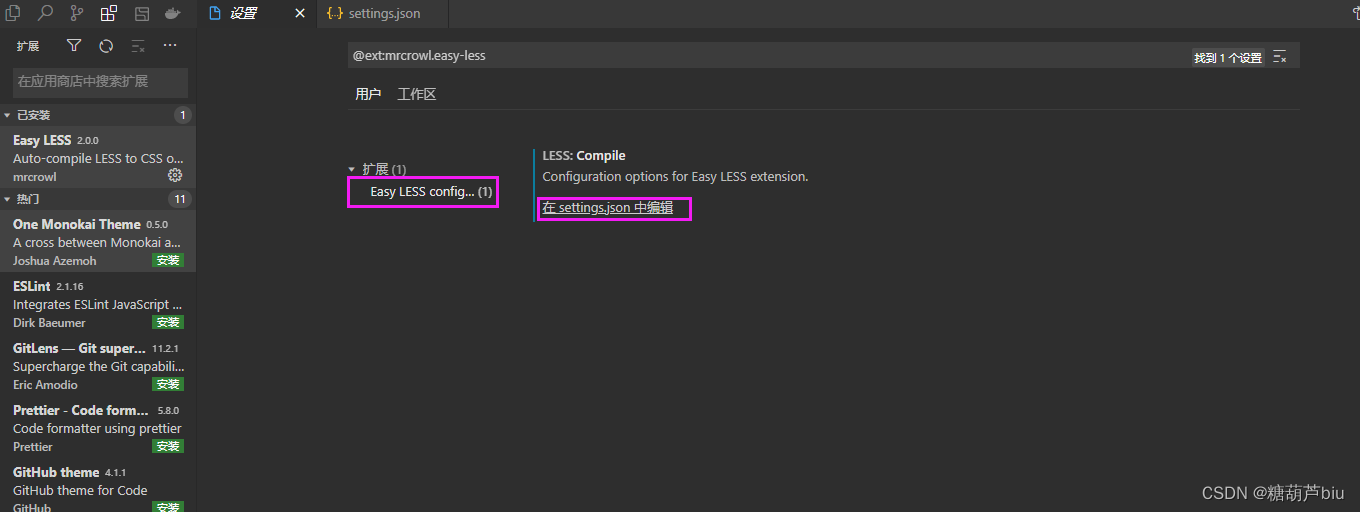This screenshot has height=512, width=1360.
Task: Clear the settings search input icon
Action: 1279,57
